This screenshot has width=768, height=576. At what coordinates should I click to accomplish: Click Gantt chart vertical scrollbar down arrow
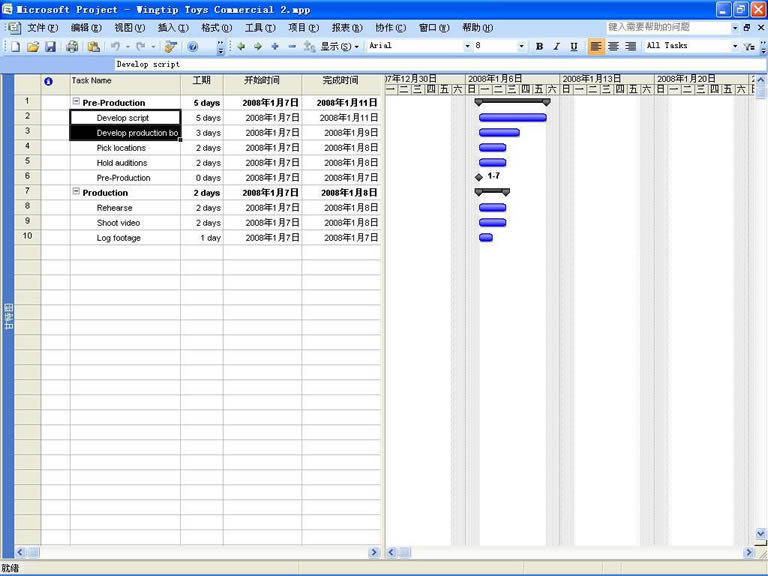(761, 533)
